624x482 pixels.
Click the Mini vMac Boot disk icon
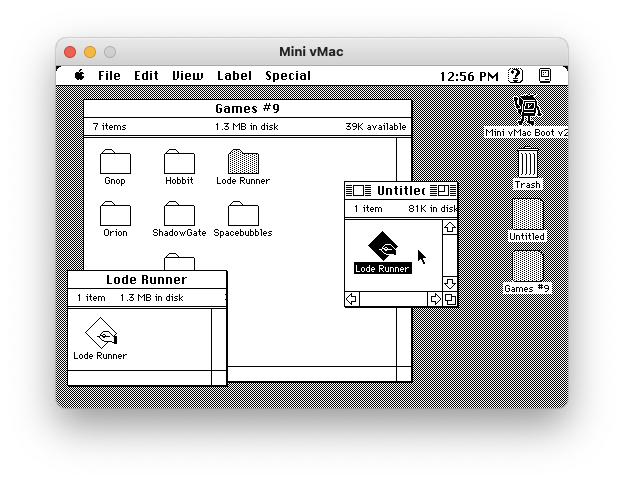[x=527, y=110]
